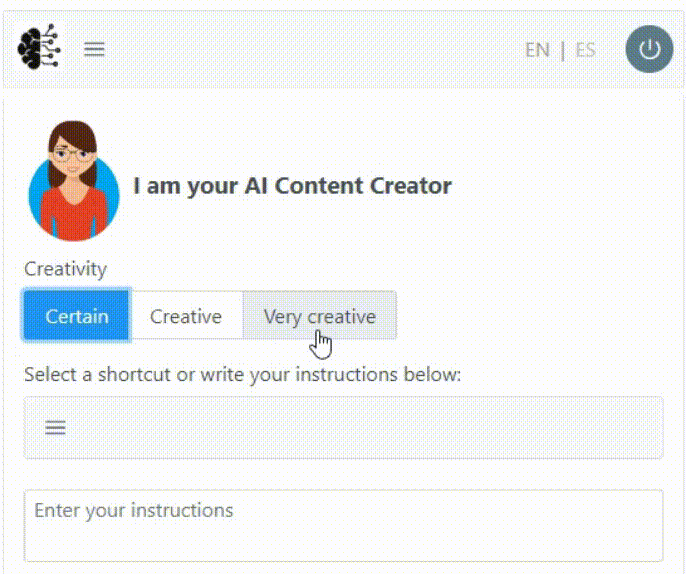686x574 pixels.
Task: Click the AI Content Creator woman avatar
Action: tap(73, 181)
